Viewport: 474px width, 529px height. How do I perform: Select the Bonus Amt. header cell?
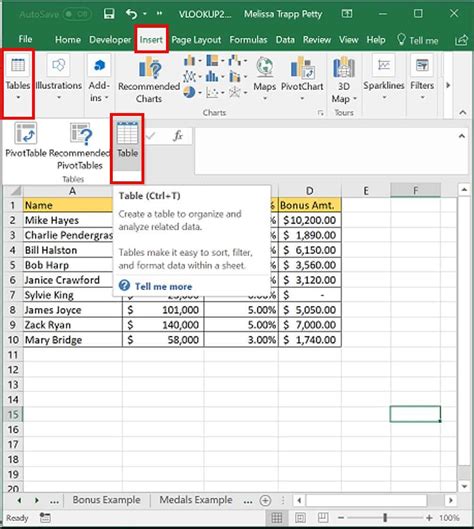pyautogui.click(x=310, y=205)
